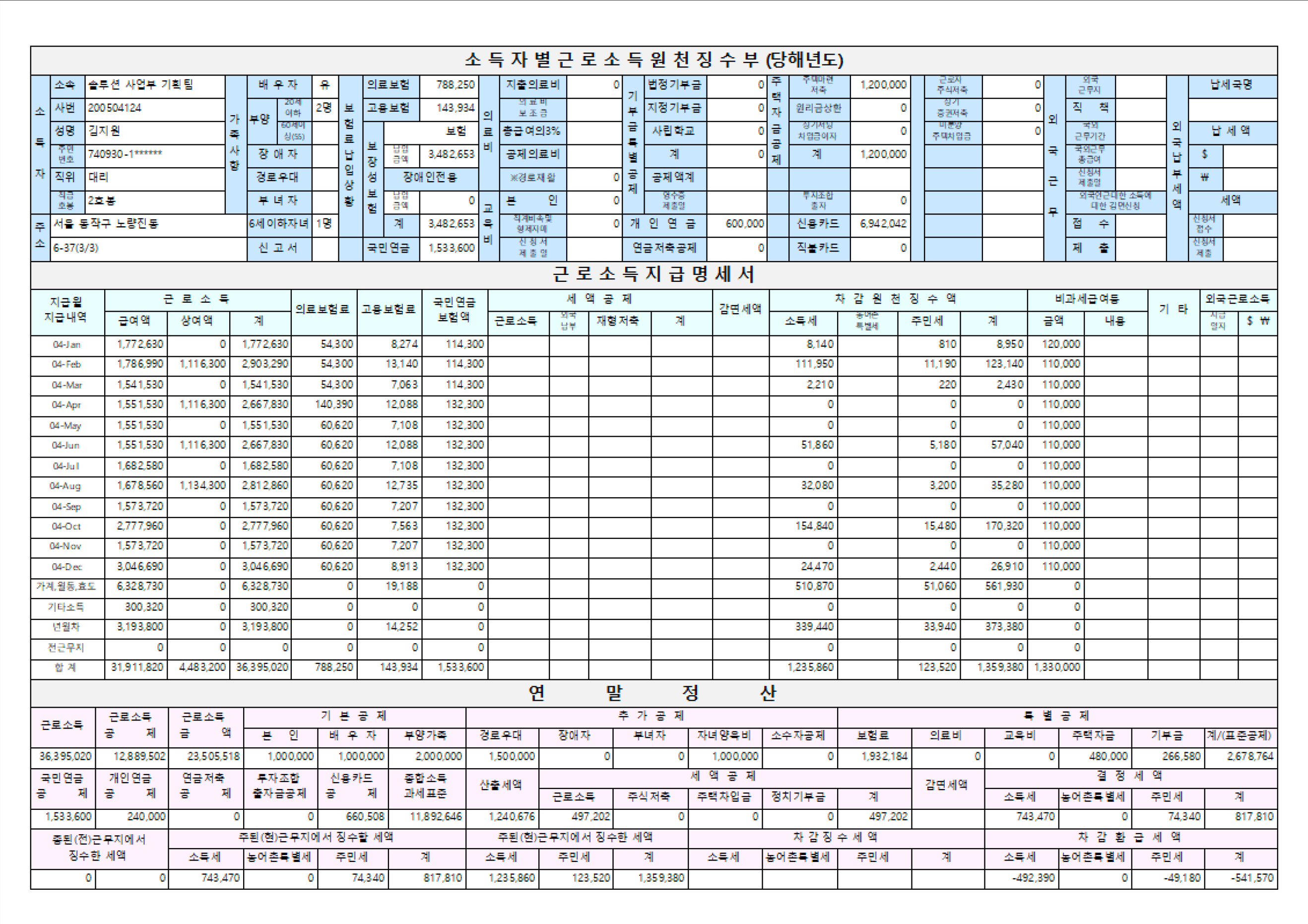Click the name value 김지원
The image size is (1308, 924).
[104, 131]
